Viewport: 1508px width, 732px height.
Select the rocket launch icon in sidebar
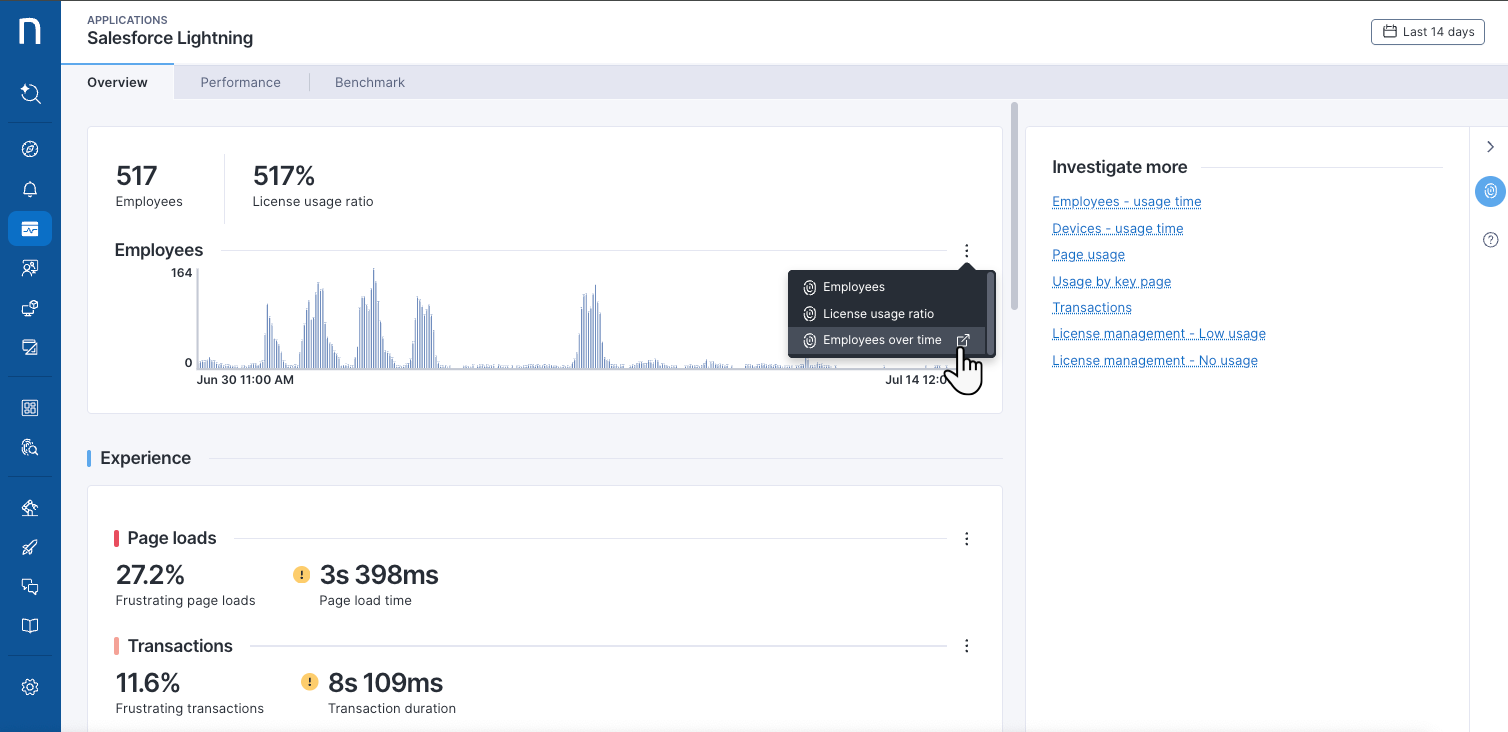point(30,547)
